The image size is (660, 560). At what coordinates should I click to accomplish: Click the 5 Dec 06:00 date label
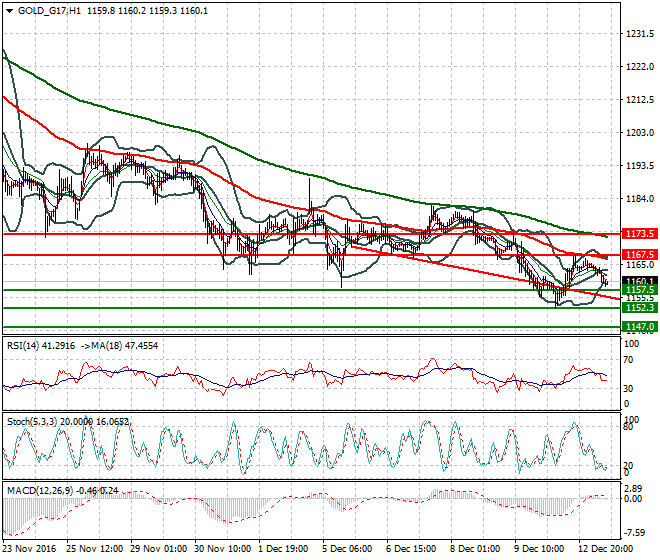click(347, 549)
